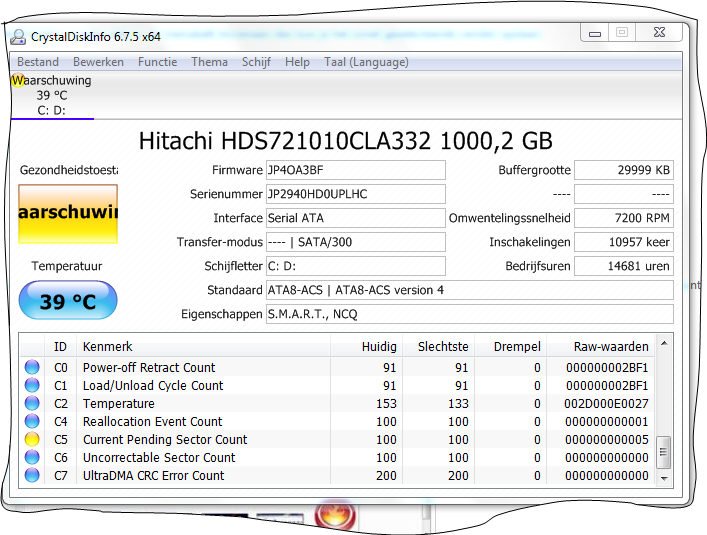This screenshot has height=535, width=707.
Task: Select the Power-off Retract Count row text
Action: point(149,367)
